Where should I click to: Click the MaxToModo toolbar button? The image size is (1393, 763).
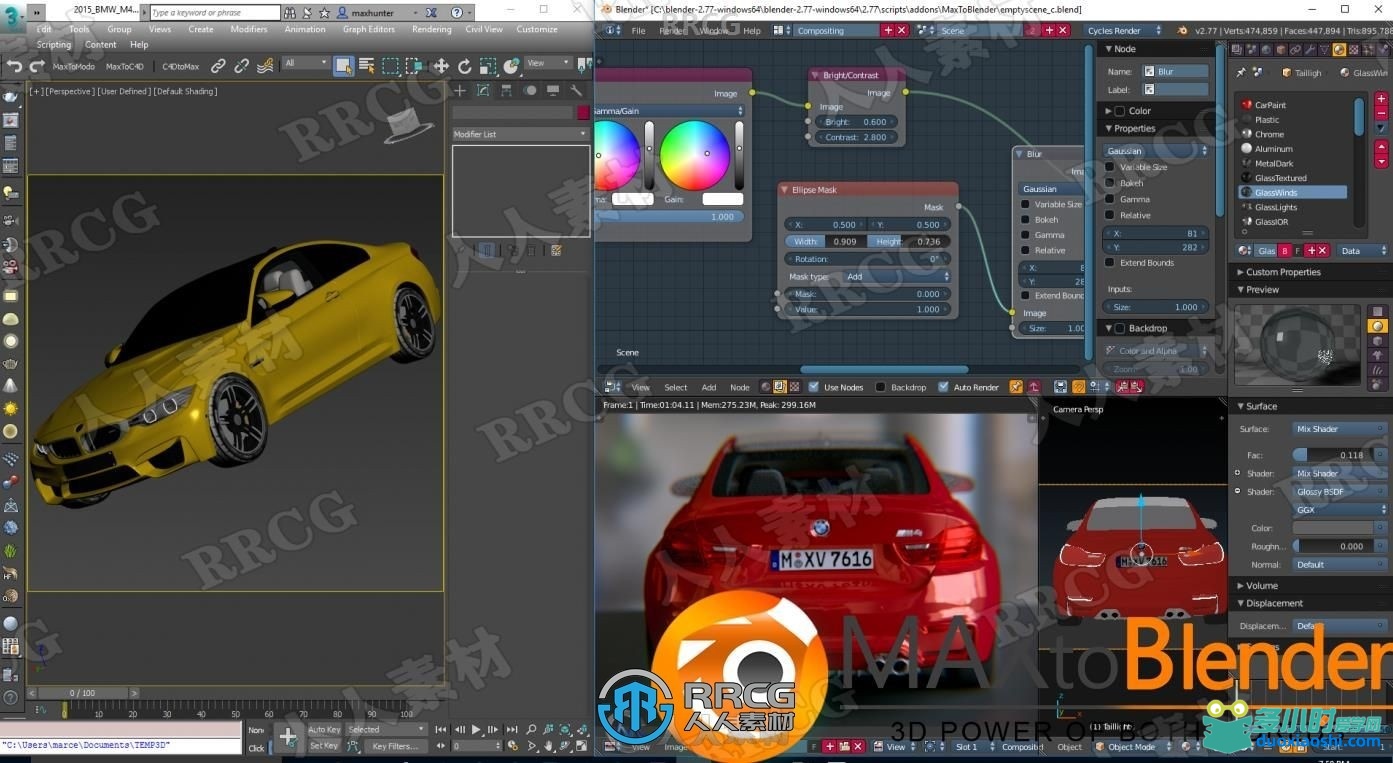pos(74,67)
